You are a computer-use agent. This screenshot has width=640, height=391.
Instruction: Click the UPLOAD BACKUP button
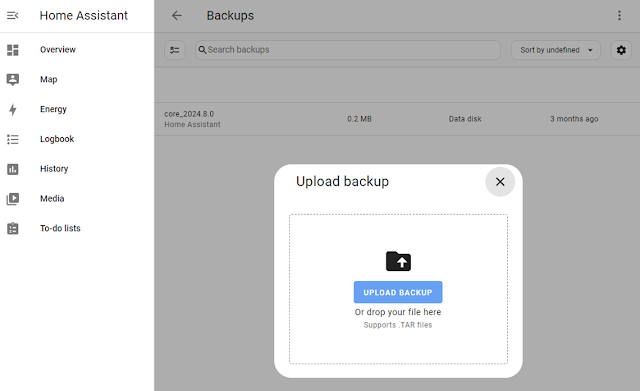(x=398, y=292)
